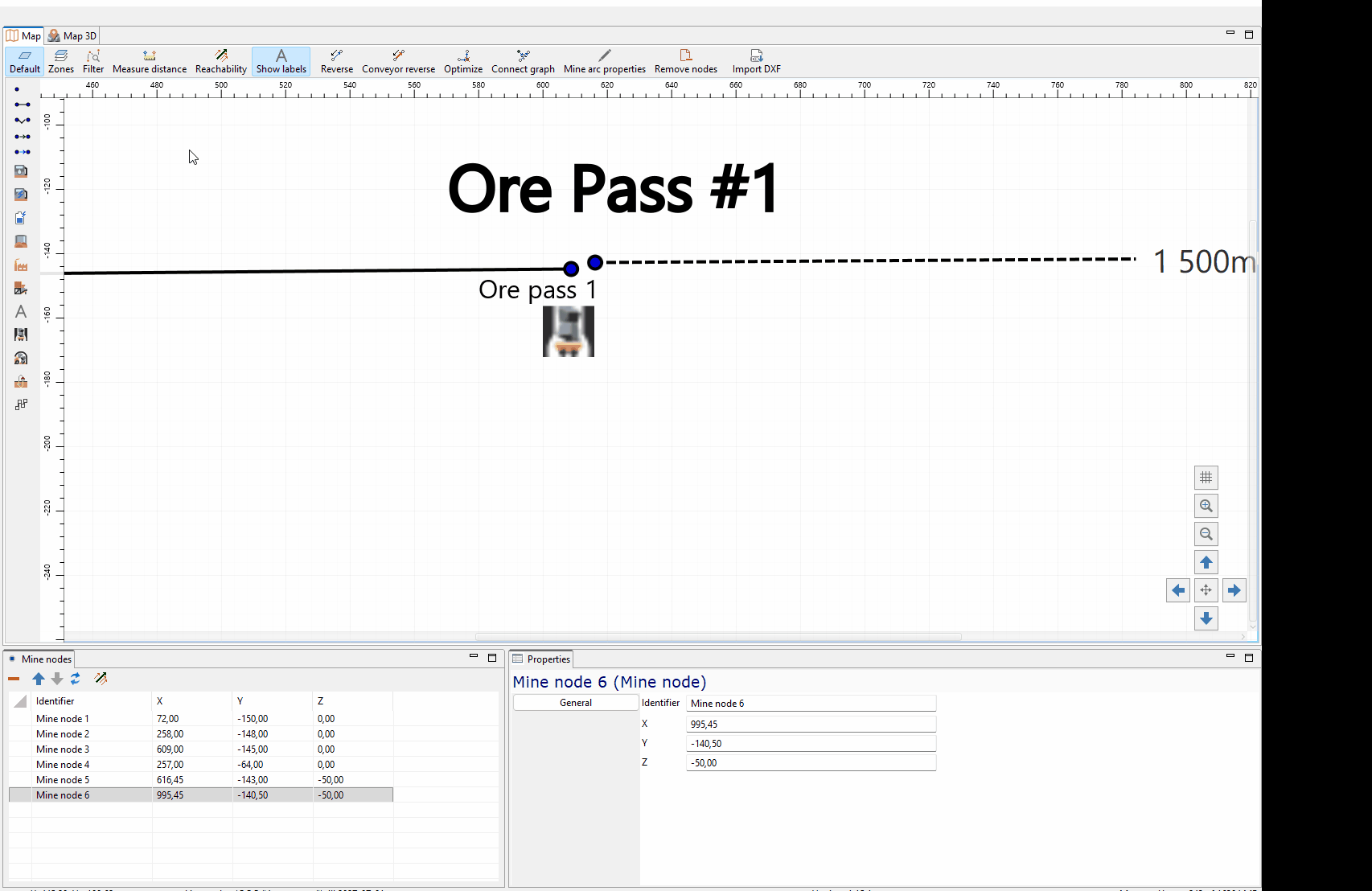The width and height of the screenshot is (1372, 891).
Task: Switch to the Map 3D tab
Action: tap(72, 35)
